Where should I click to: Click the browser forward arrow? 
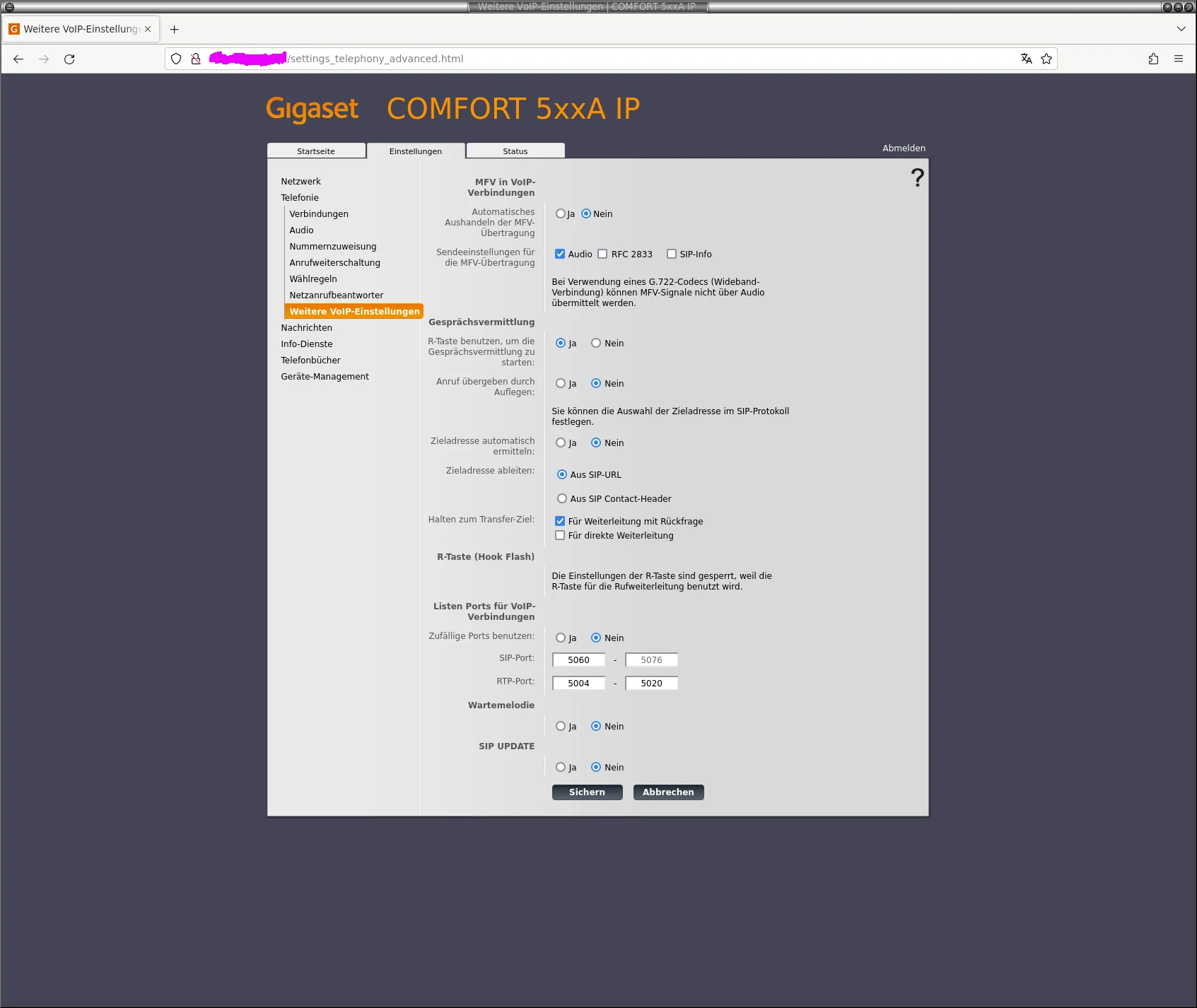[x=44, y=59]
